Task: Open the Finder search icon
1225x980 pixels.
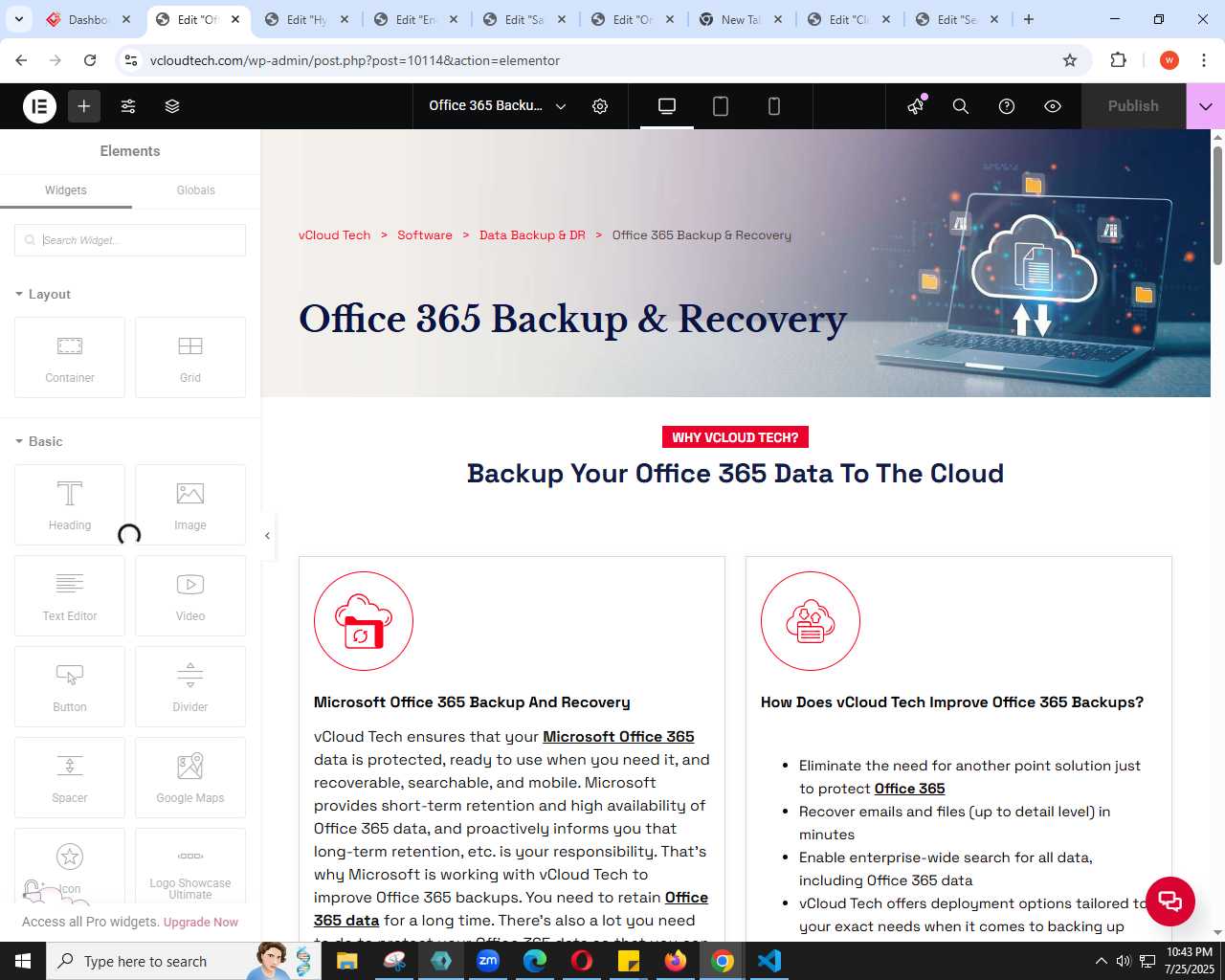Action: coord(961,106)
